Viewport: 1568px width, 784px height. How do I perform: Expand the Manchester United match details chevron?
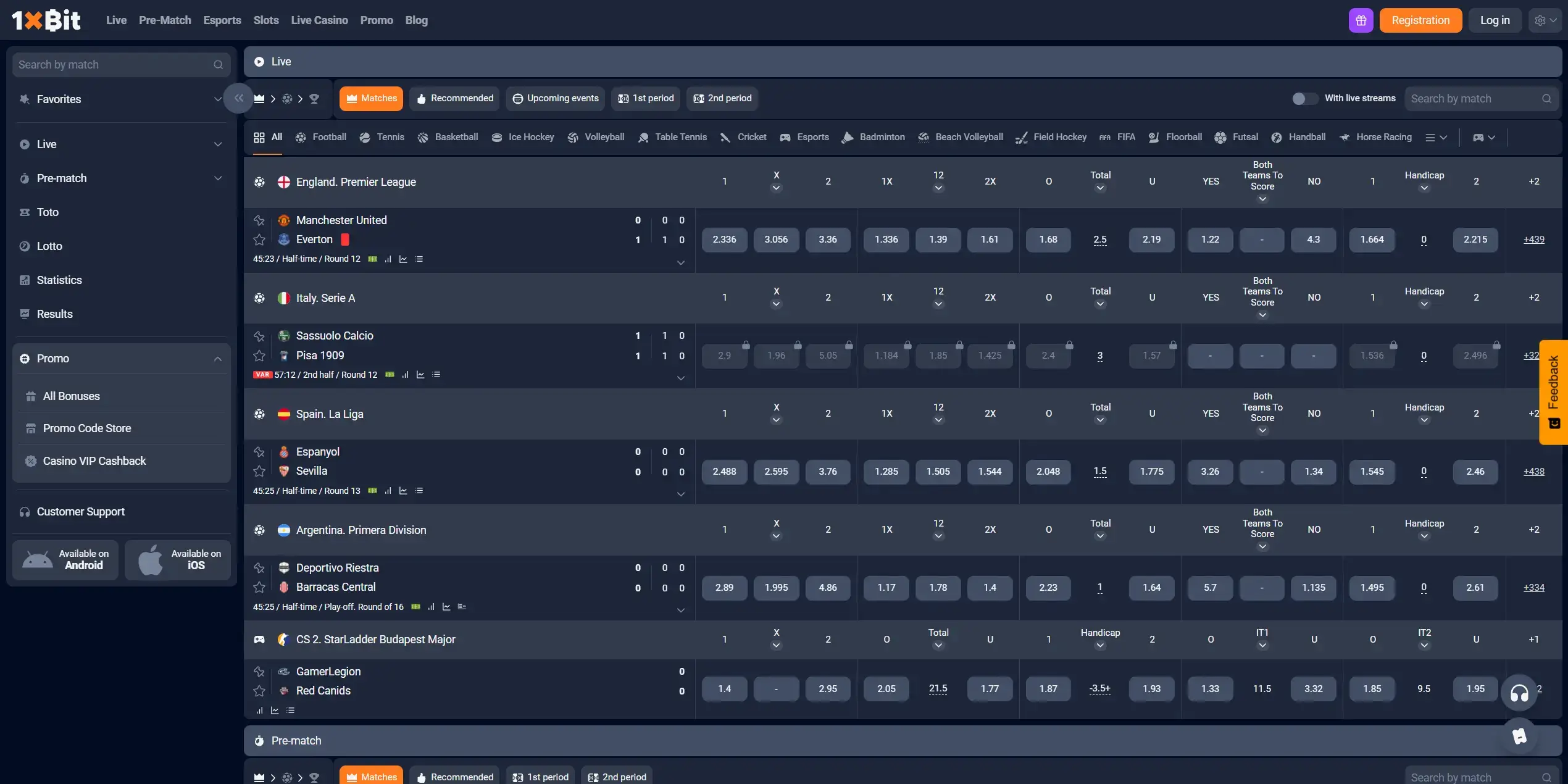point(682,262)
